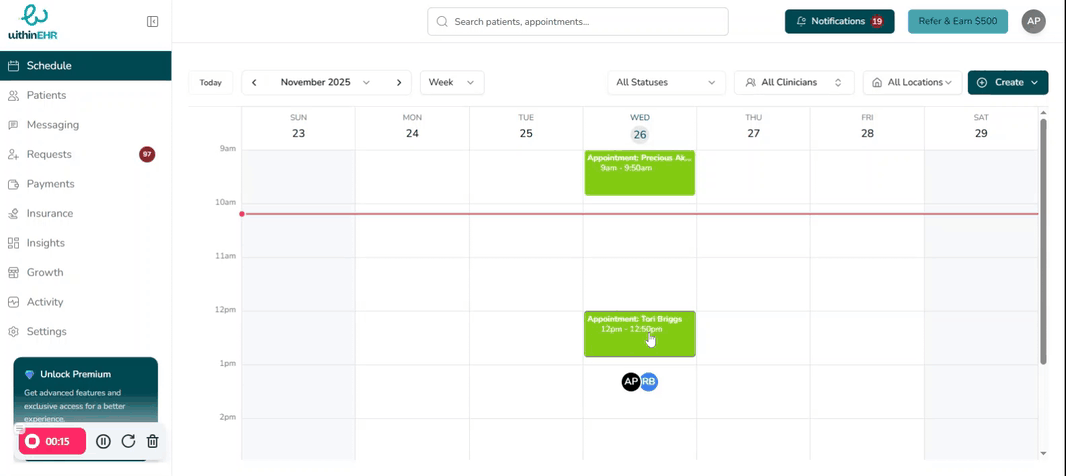Open the November 2025 month picker
The width and height of the screenshot is (1066, 476).
coord(325,83)
